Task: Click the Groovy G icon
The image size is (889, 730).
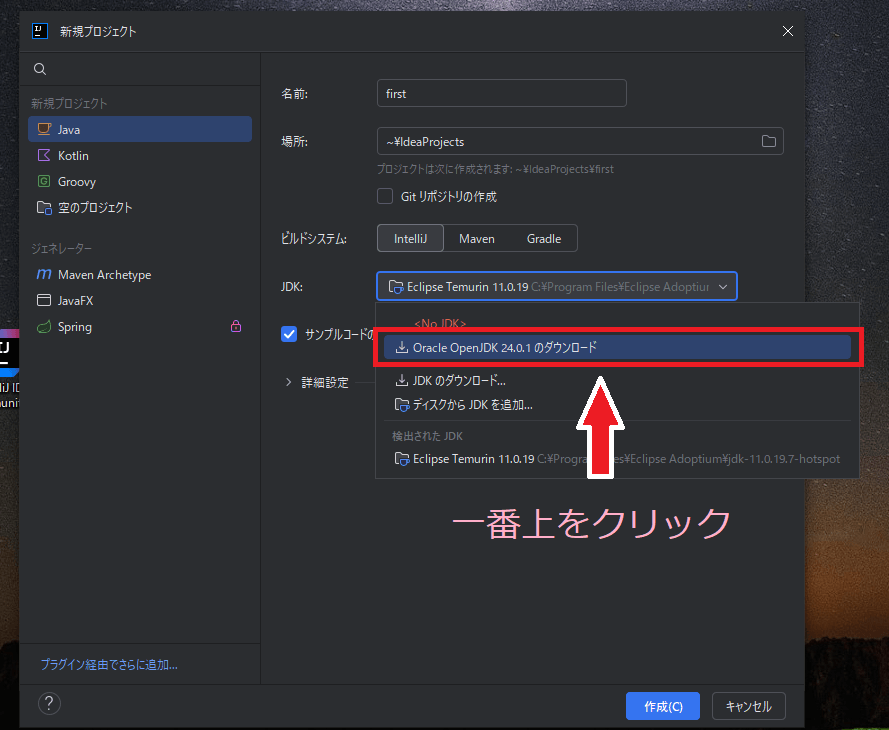Action: pyautogui.click(x=44, y=181)
